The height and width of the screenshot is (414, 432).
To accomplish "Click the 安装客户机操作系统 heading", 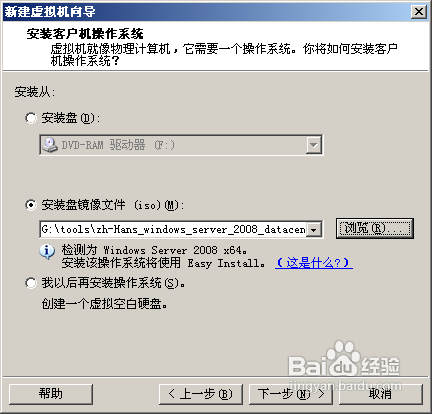I will [85, 34].
